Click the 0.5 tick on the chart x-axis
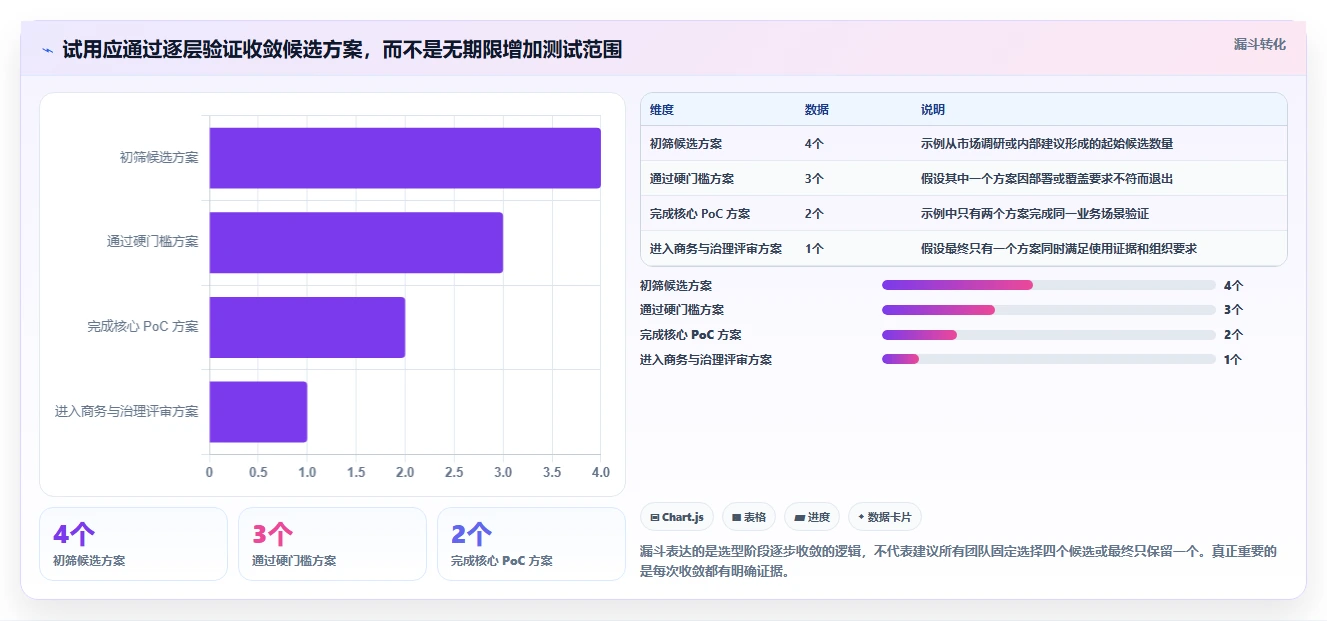The height and width of the screenshot is (621, 1327). pyautogui.click(x=258, y=472)
